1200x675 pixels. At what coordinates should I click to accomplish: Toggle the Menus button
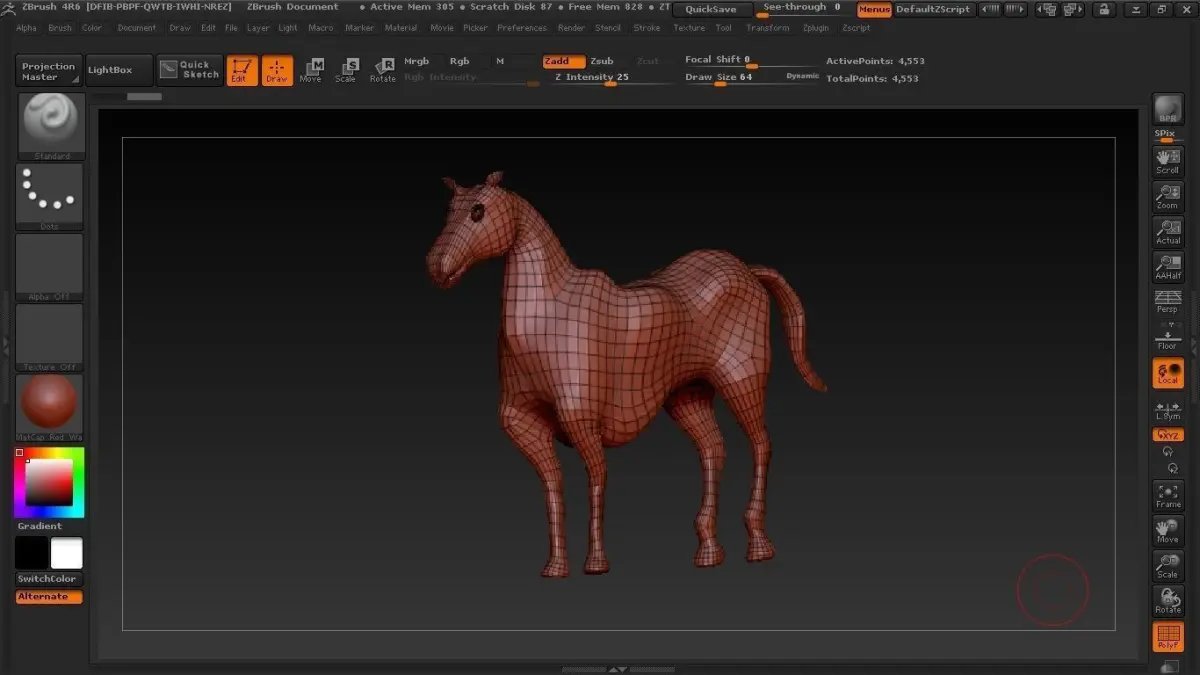[x=874, y=9]
